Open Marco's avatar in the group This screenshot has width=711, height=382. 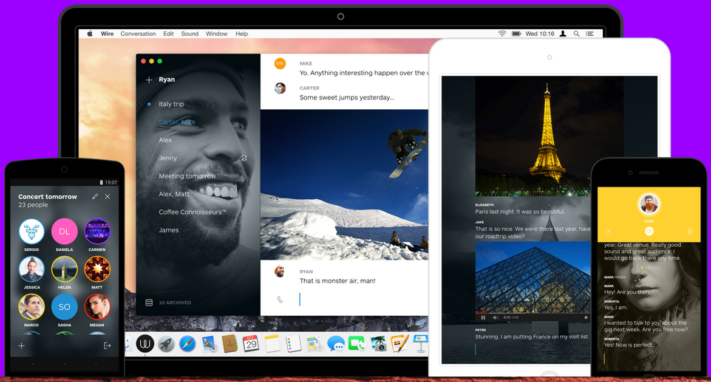pyautogui.click(x=31, y=307)
